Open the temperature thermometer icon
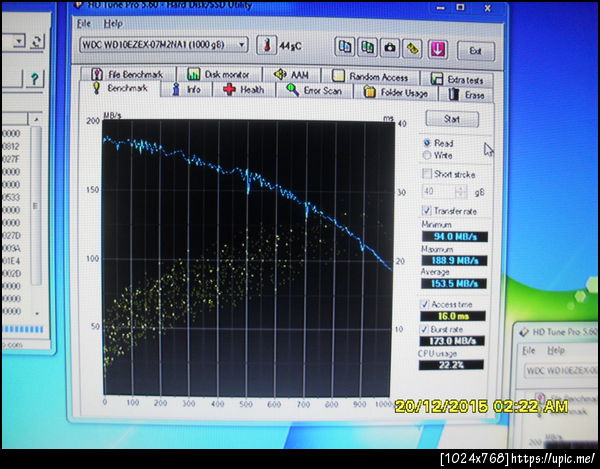600x469 pixels. [266, 45]
